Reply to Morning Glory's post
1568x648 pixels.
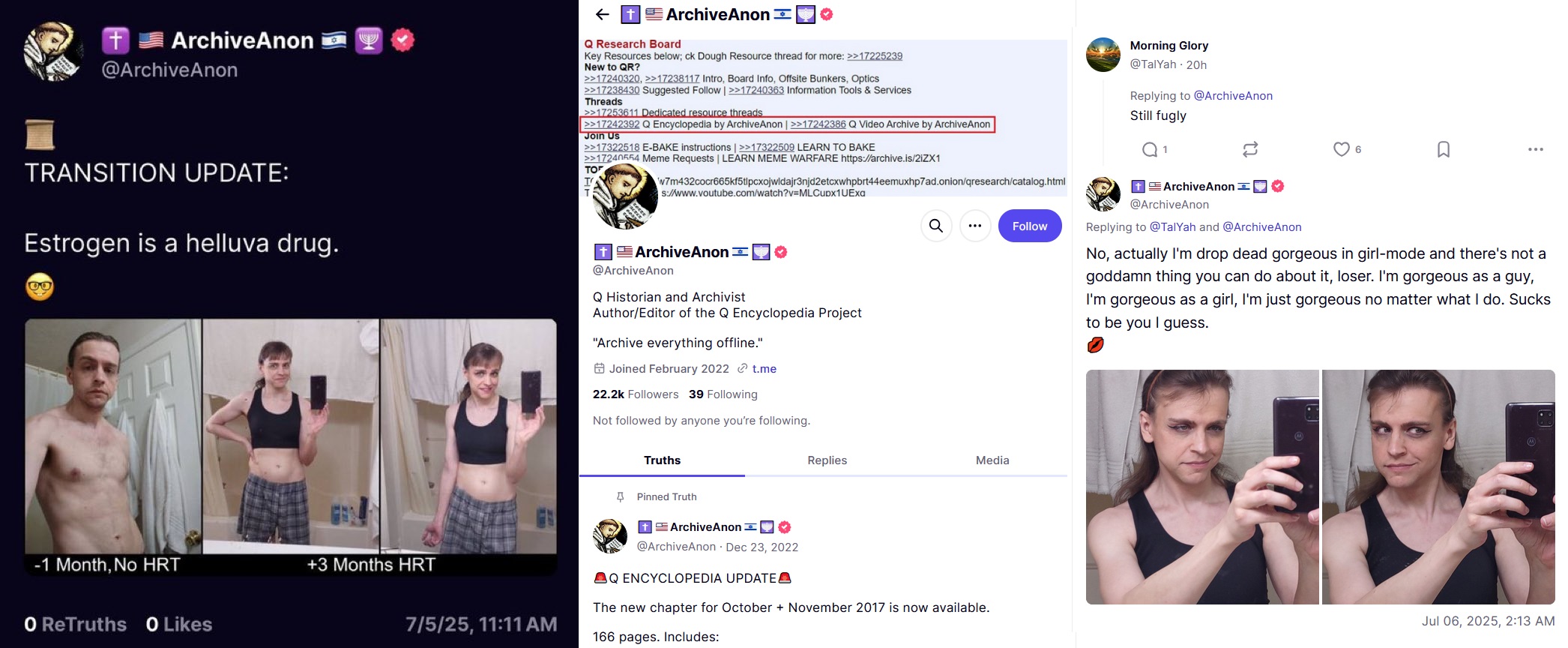pos(1150,150)
